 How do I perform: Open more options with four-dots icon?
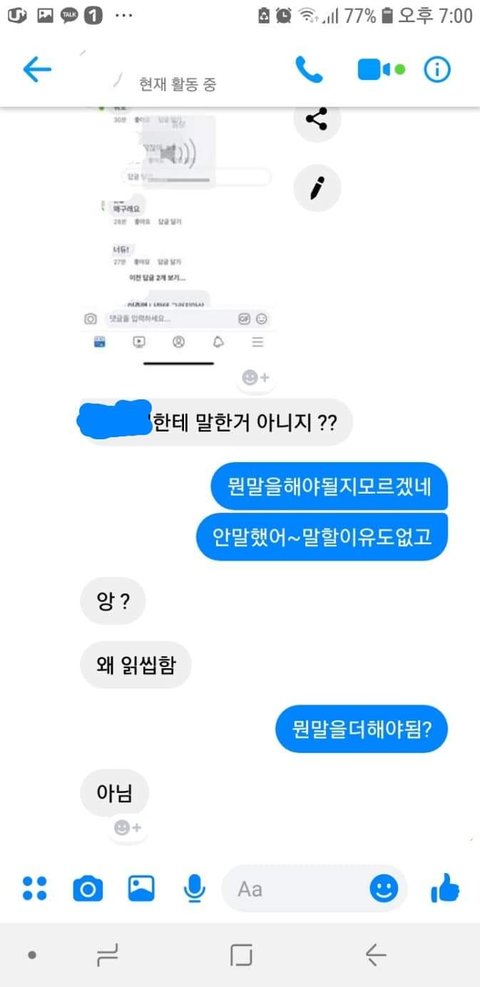coord(35,888)
